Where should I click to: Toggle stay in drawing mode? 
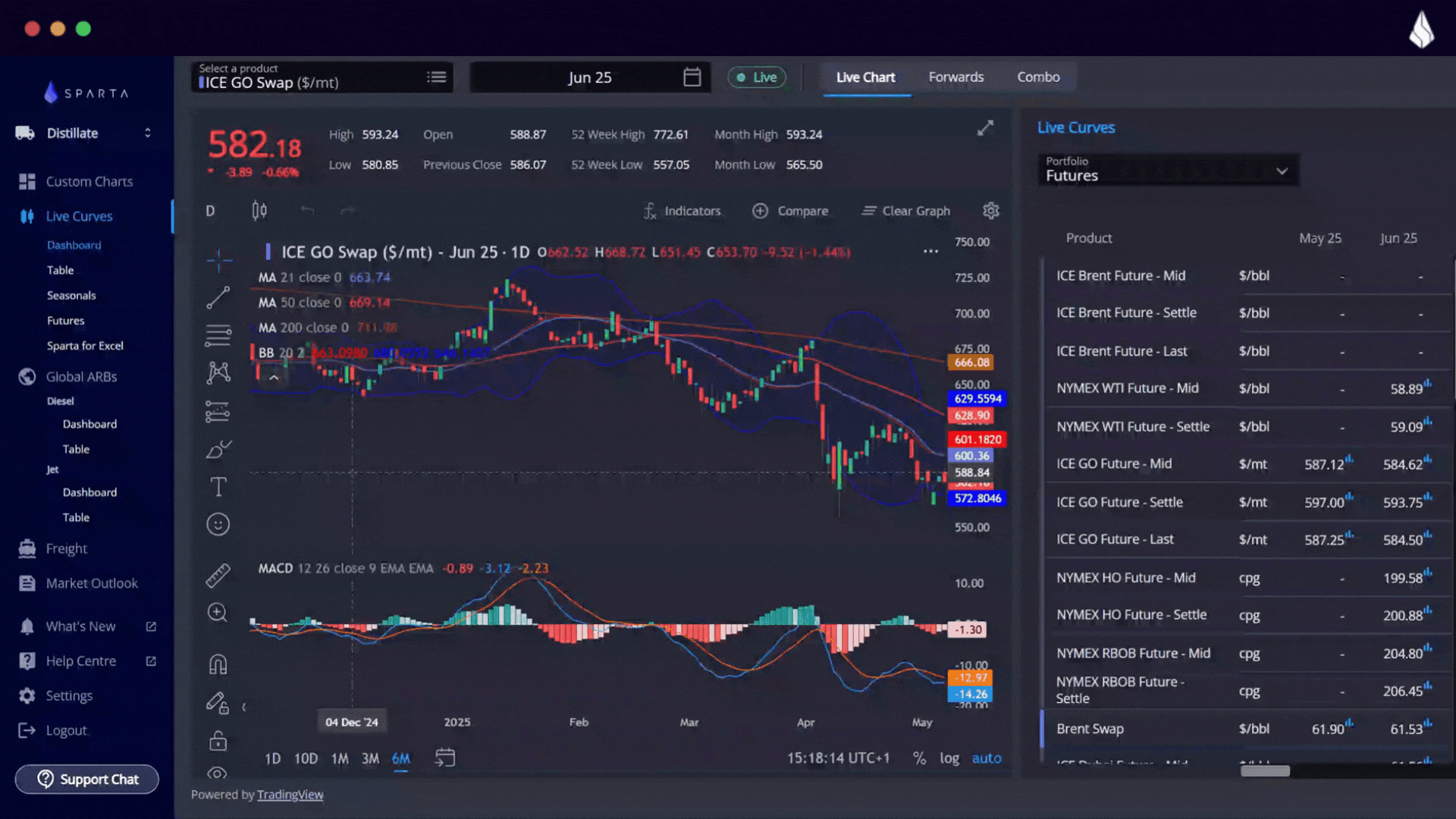pyautogui.click(x=218, y=704)
